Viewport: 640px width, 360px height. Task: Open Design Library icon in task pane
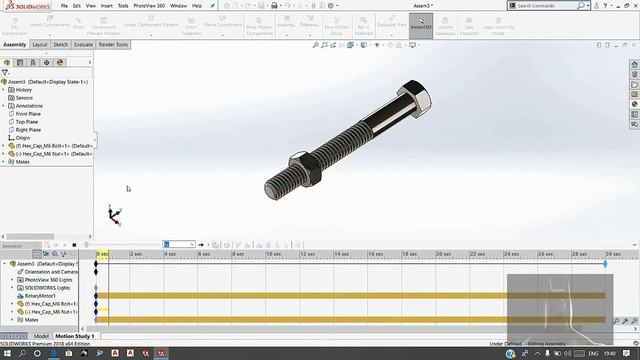tap(634, 74)
